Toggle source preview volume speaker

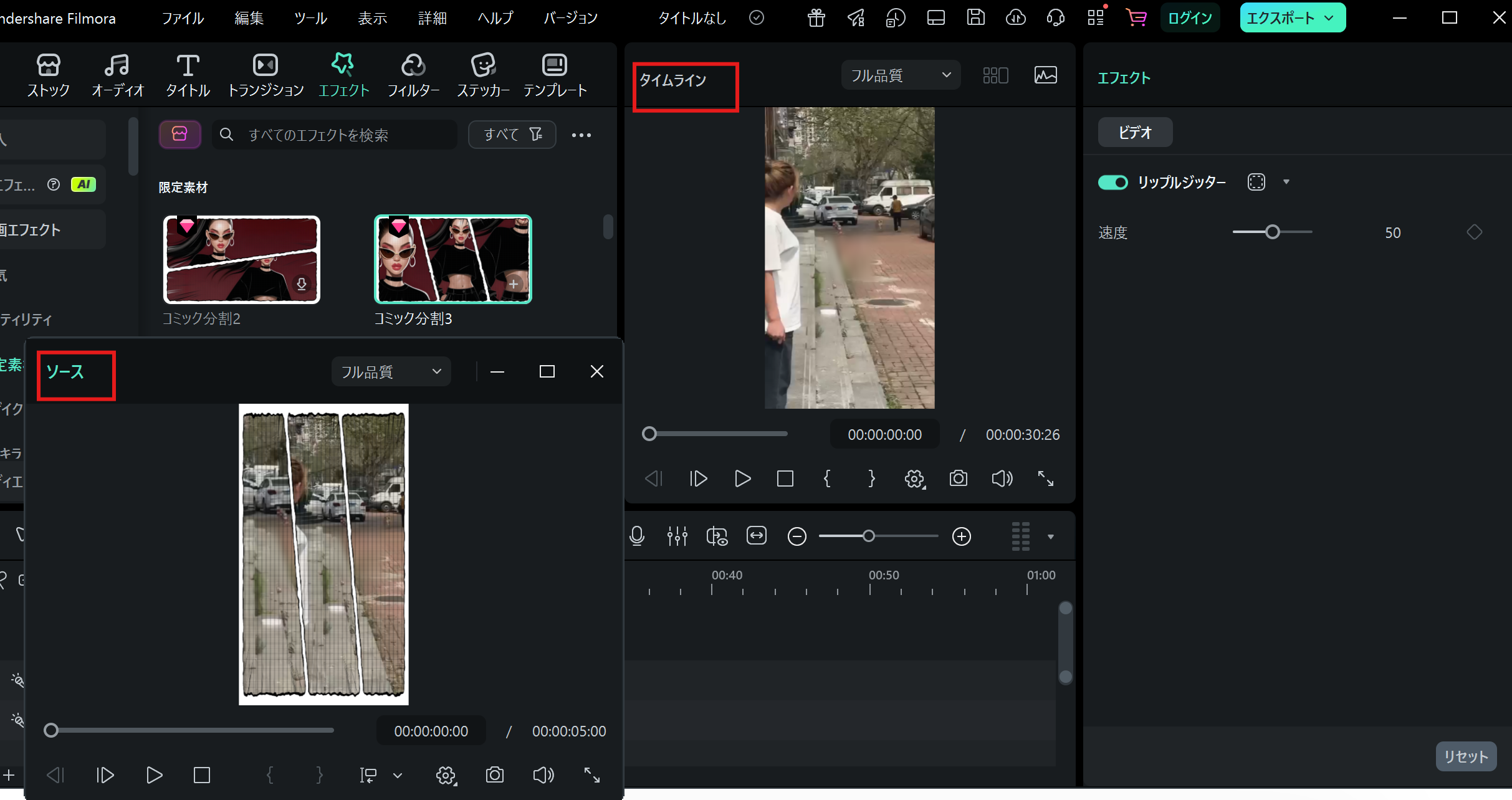pyautogui.click(x=543, y=775)
